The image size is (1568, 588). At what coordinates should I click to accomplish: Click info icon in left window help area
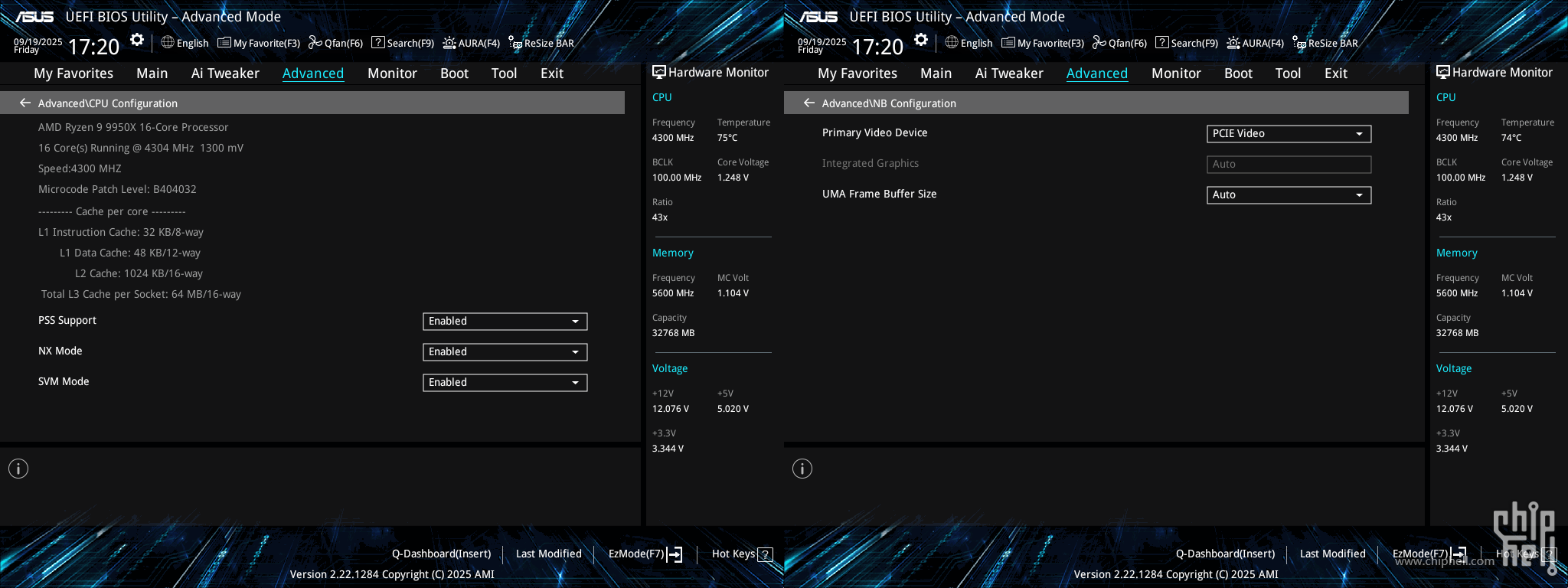tap(18, 469)
